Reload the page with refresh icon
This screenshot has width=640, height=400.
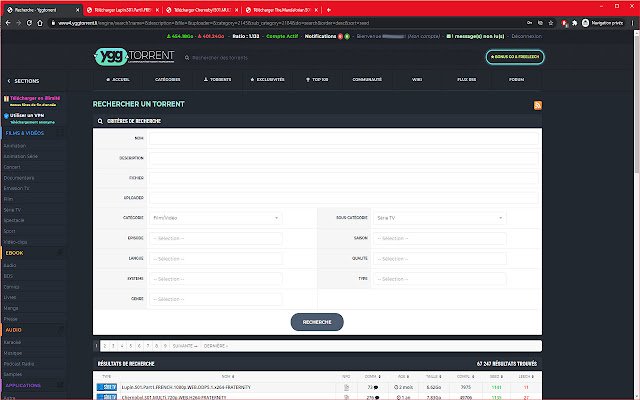[29, 23]
